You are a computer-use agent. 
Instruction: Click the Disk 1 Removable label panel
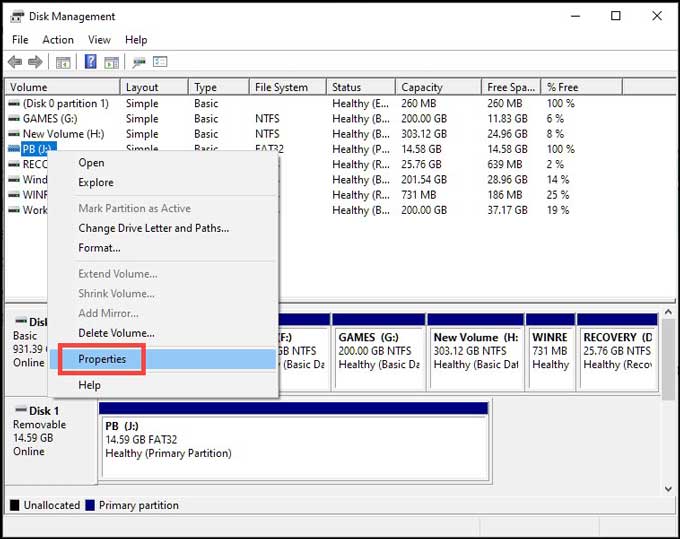coord(51,441)
